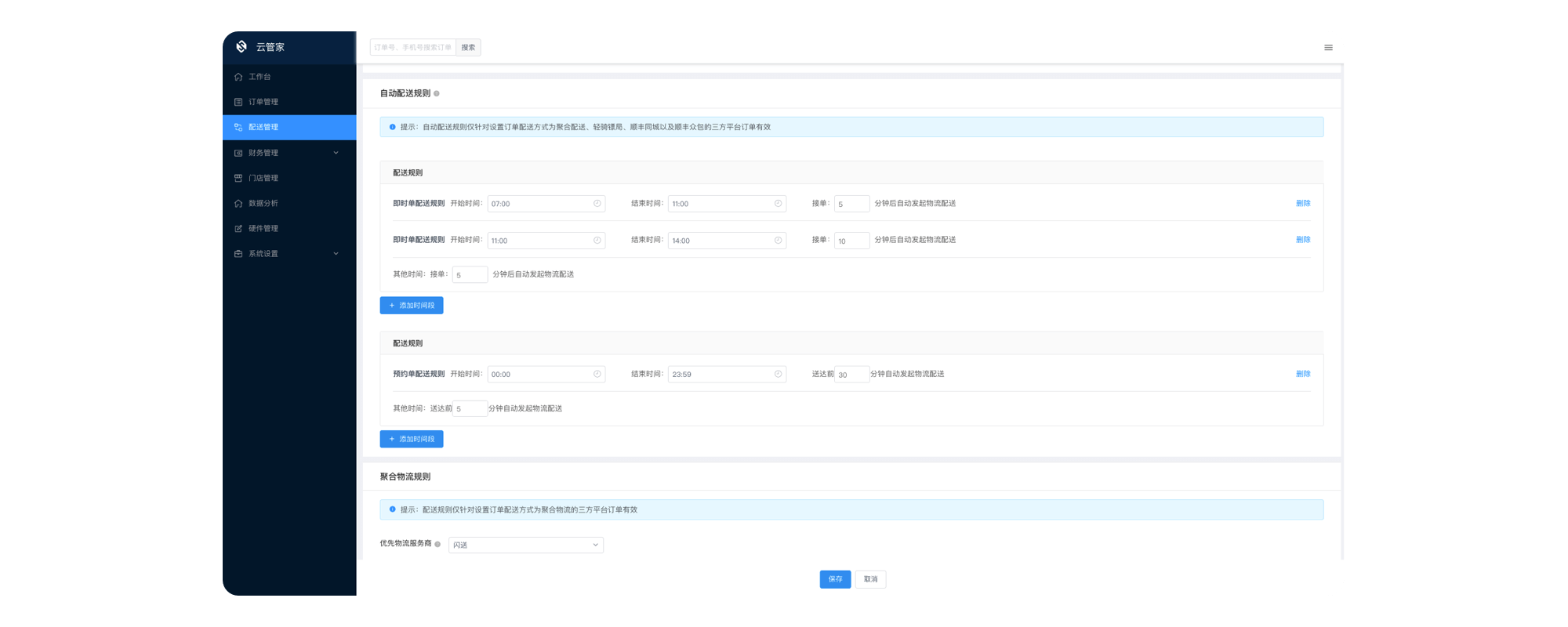
Task: Delete the 预约单配送规则 row
Action: coord(1302,374)
